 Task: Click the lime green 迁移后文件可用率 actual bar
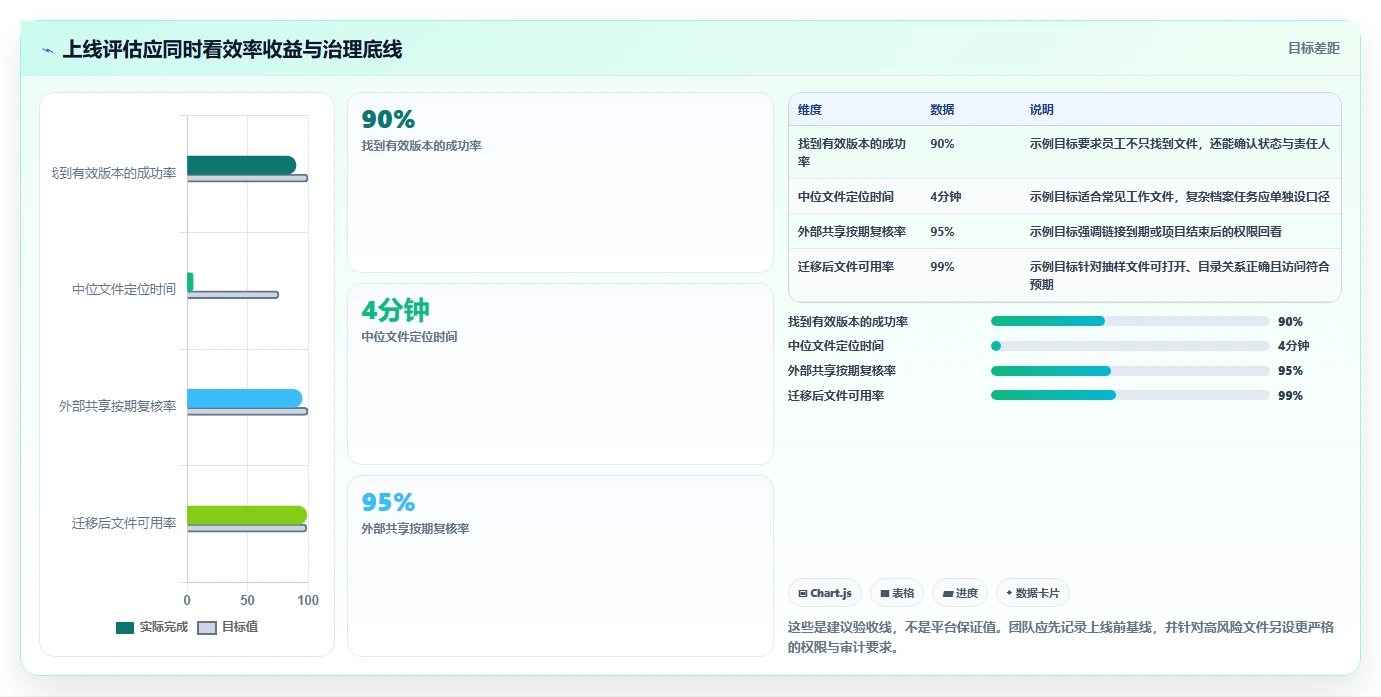tap(247, 515)
